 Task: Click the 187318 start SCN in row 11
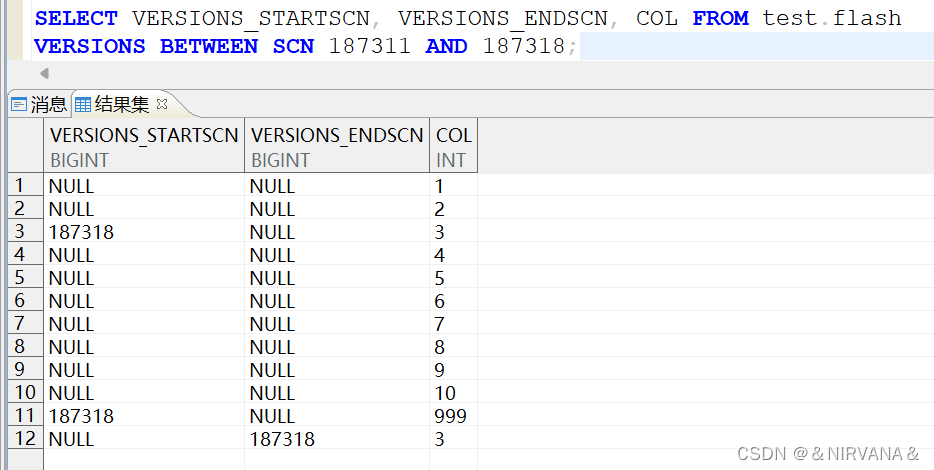tap(81, 416)
